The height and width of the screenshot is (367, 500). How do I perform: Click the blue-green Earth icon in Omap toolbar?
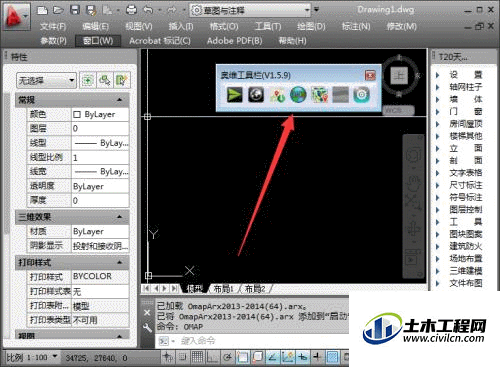pyautogui.click(x=298, y=95)
